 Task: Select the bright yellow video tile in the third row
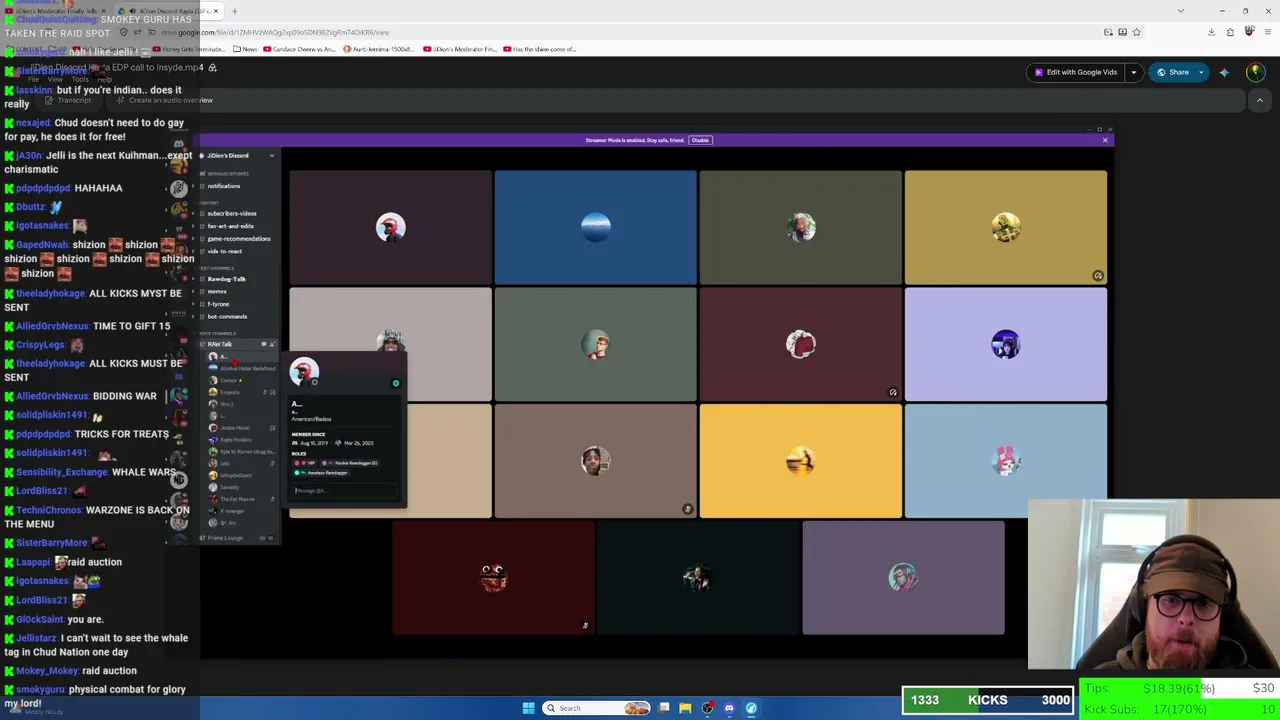800,461
